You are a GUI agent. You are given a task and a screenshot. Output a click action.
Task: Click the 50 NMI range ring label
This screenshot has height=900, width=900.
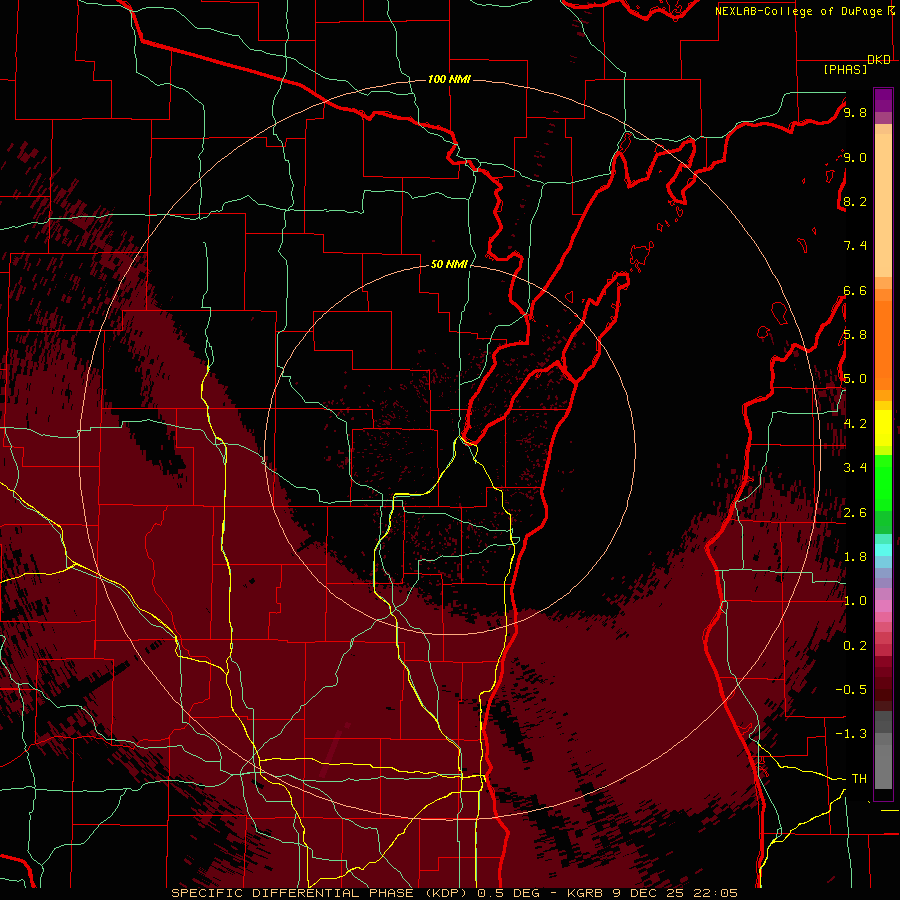coord(449,264)
